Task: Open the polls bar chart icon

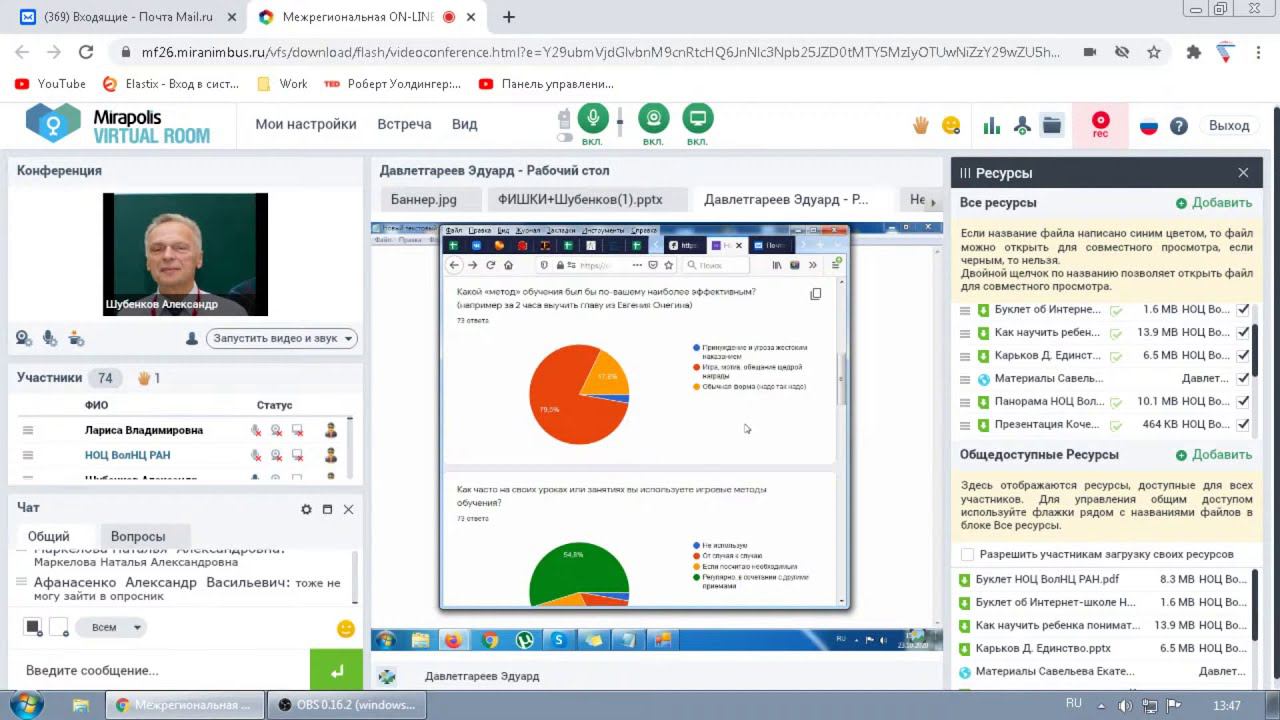Action: [x=991, y=125]
